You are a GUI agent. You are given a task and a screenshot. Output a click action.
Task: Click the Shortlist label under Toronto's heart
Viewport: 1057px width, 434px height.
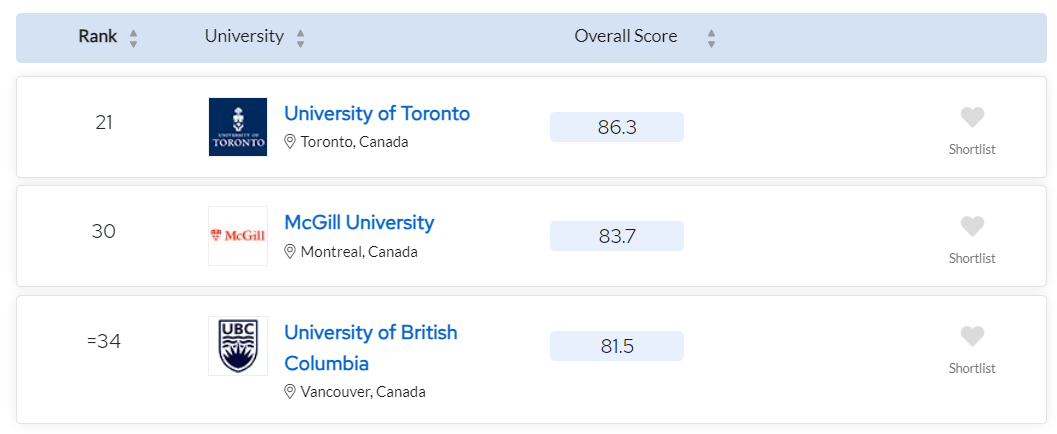point(972,150)
